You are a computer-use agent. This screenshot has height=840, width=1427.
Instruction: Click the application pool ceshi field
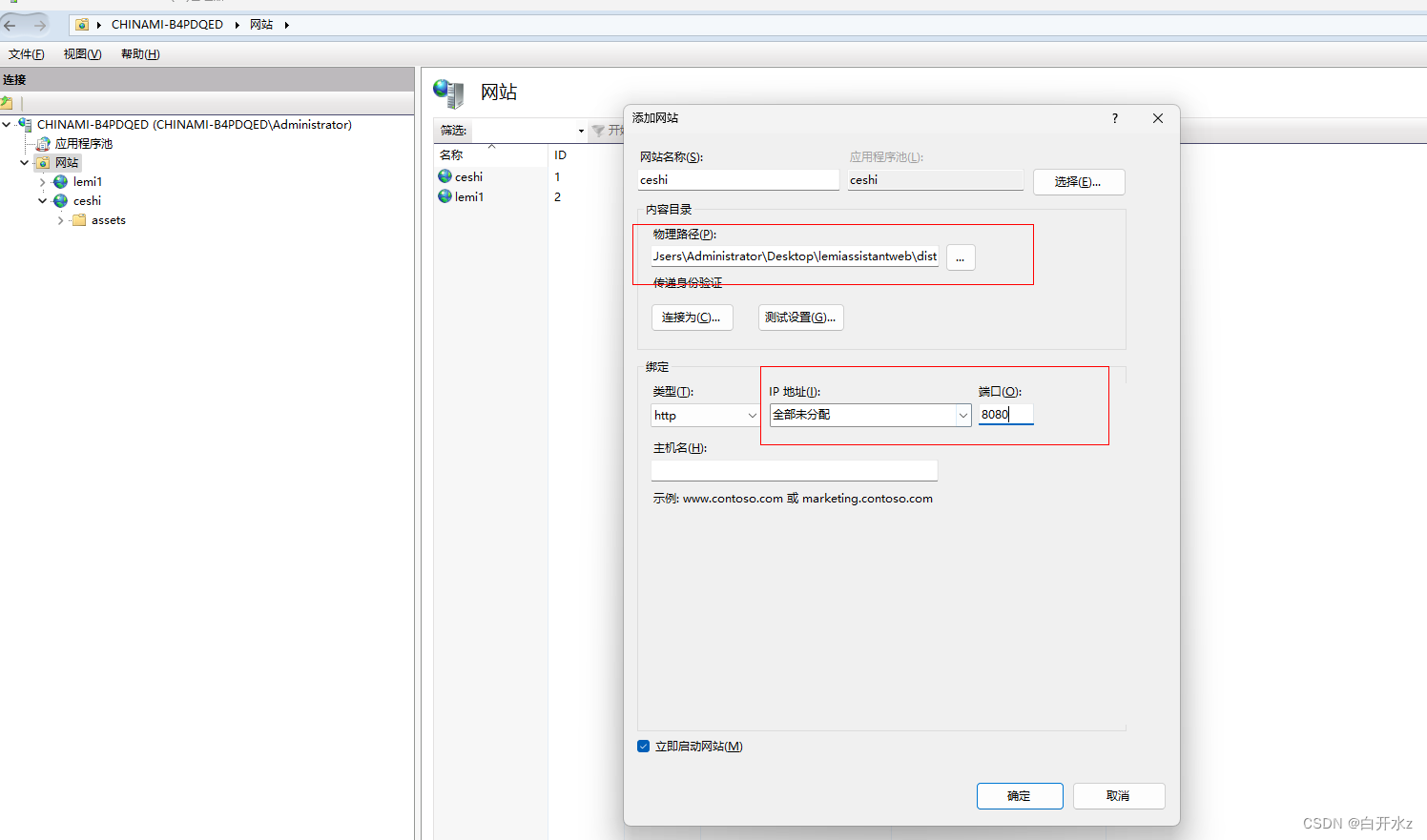(936, 180)
